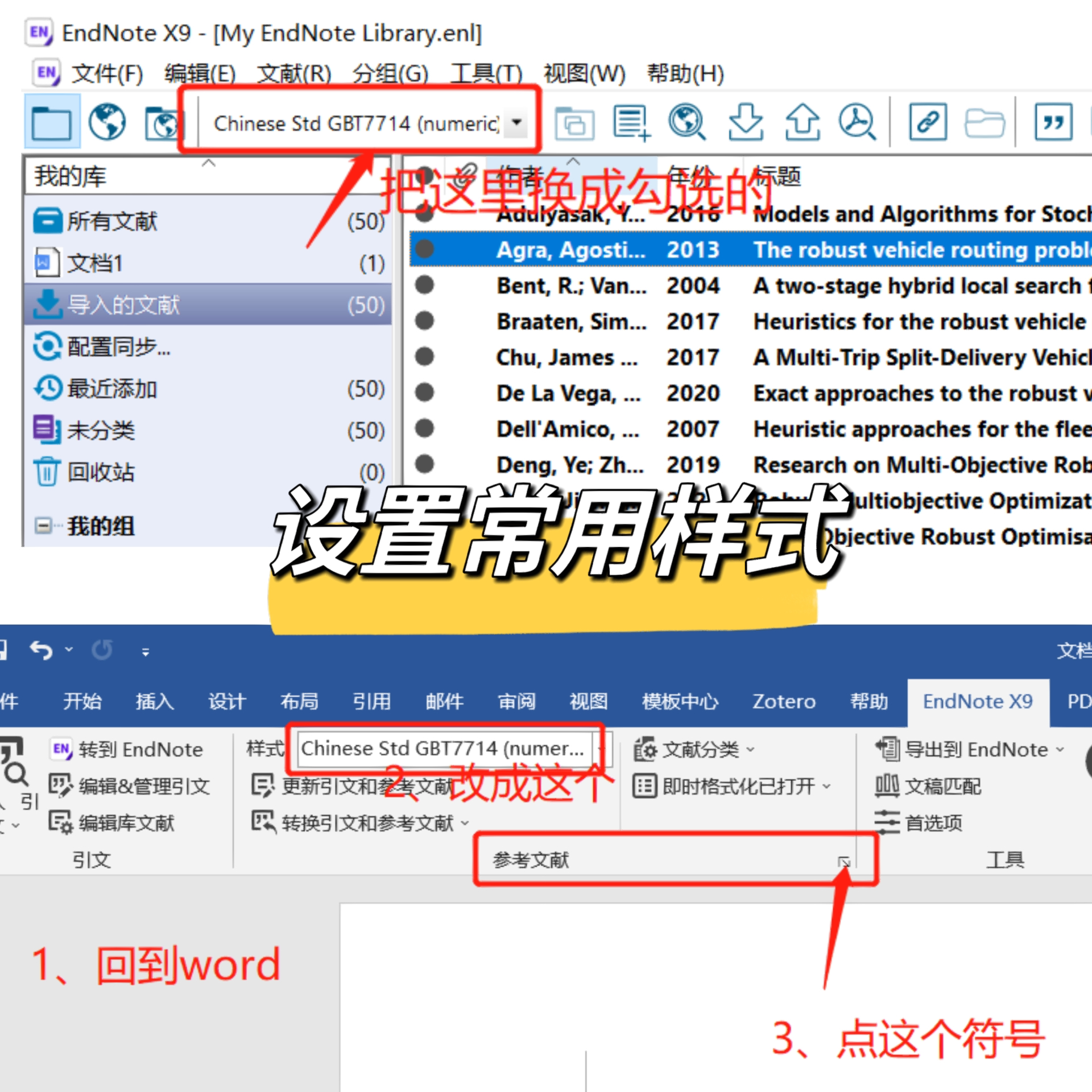Click the open file folder icon
1092x1092 pixels.
985,123
